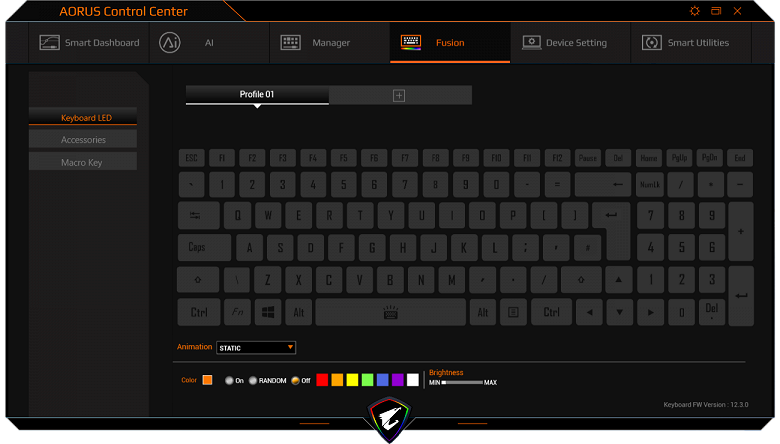Select the Off radio button
Image resolution: width=780 pixels, height=444 pixels.
click(x=295, y=380)
